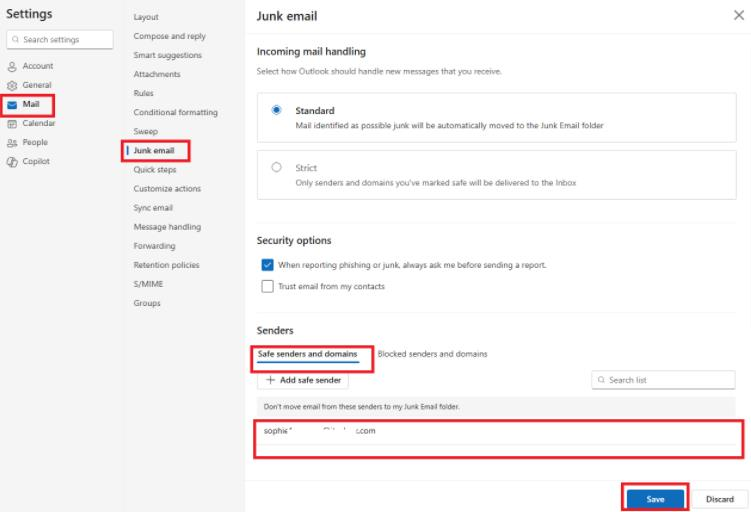Switch to Blocked senders and domains tab
Image resolution: width=751 pixels, height=512 pixels.
432,354
